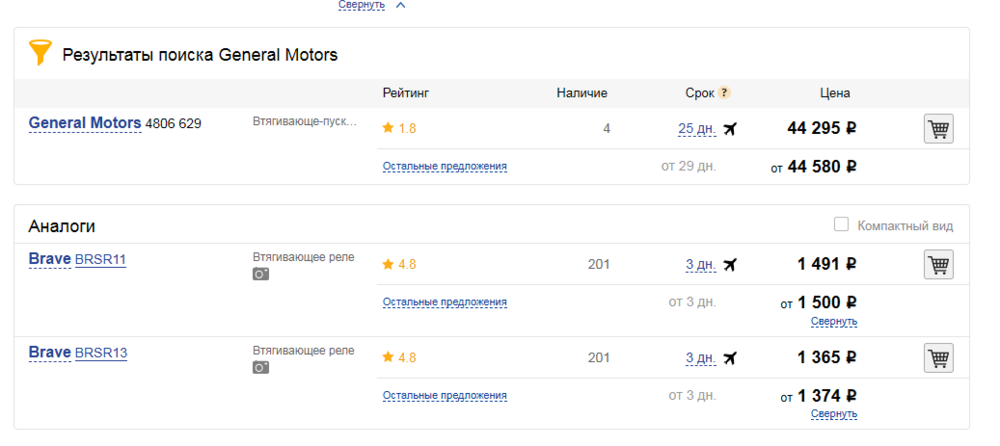The image size is (1000, 446).
Task: Click the part number 4806 629
Action: coord(173,124)
